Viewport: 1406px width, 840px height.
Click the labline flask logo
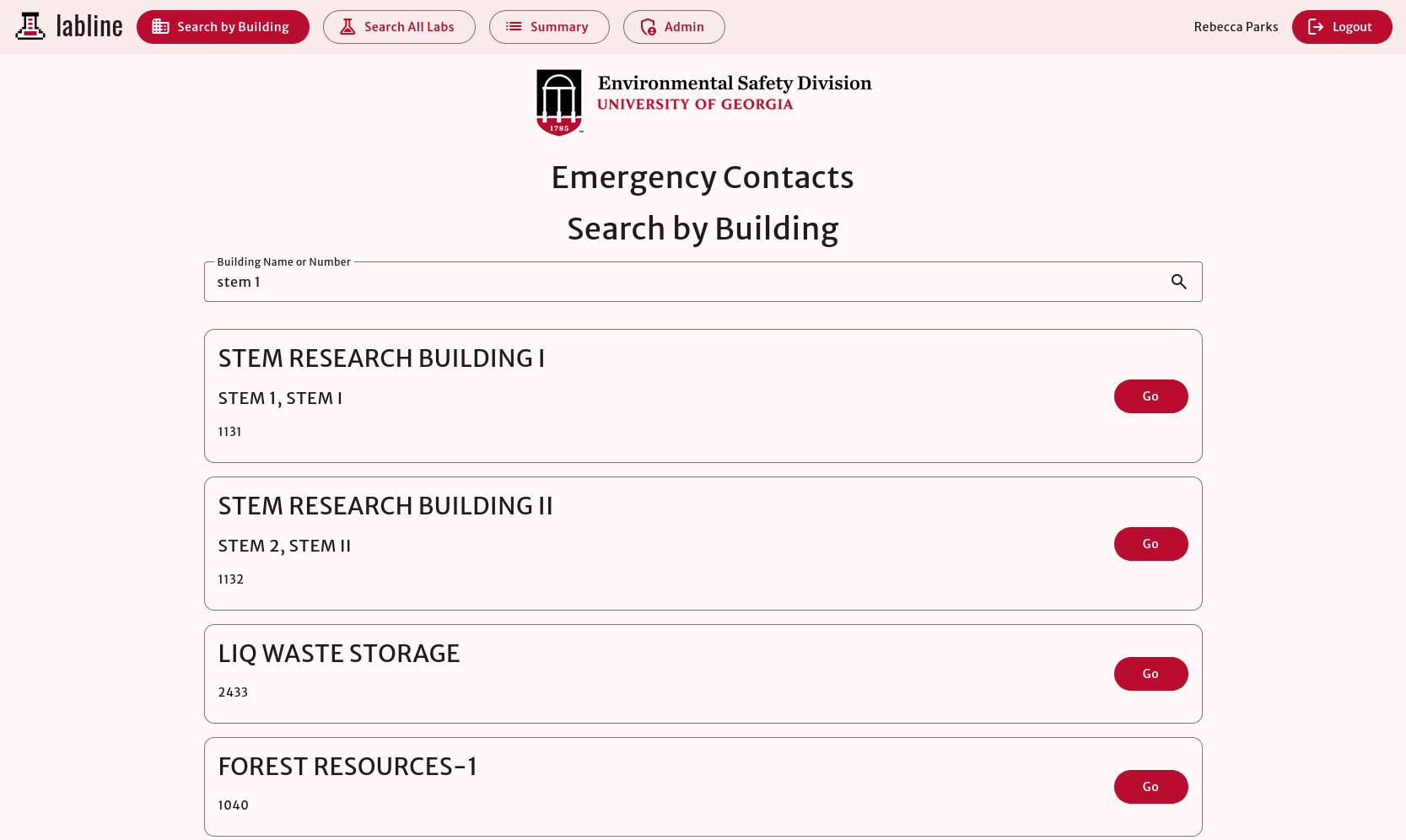click(30, 26)
